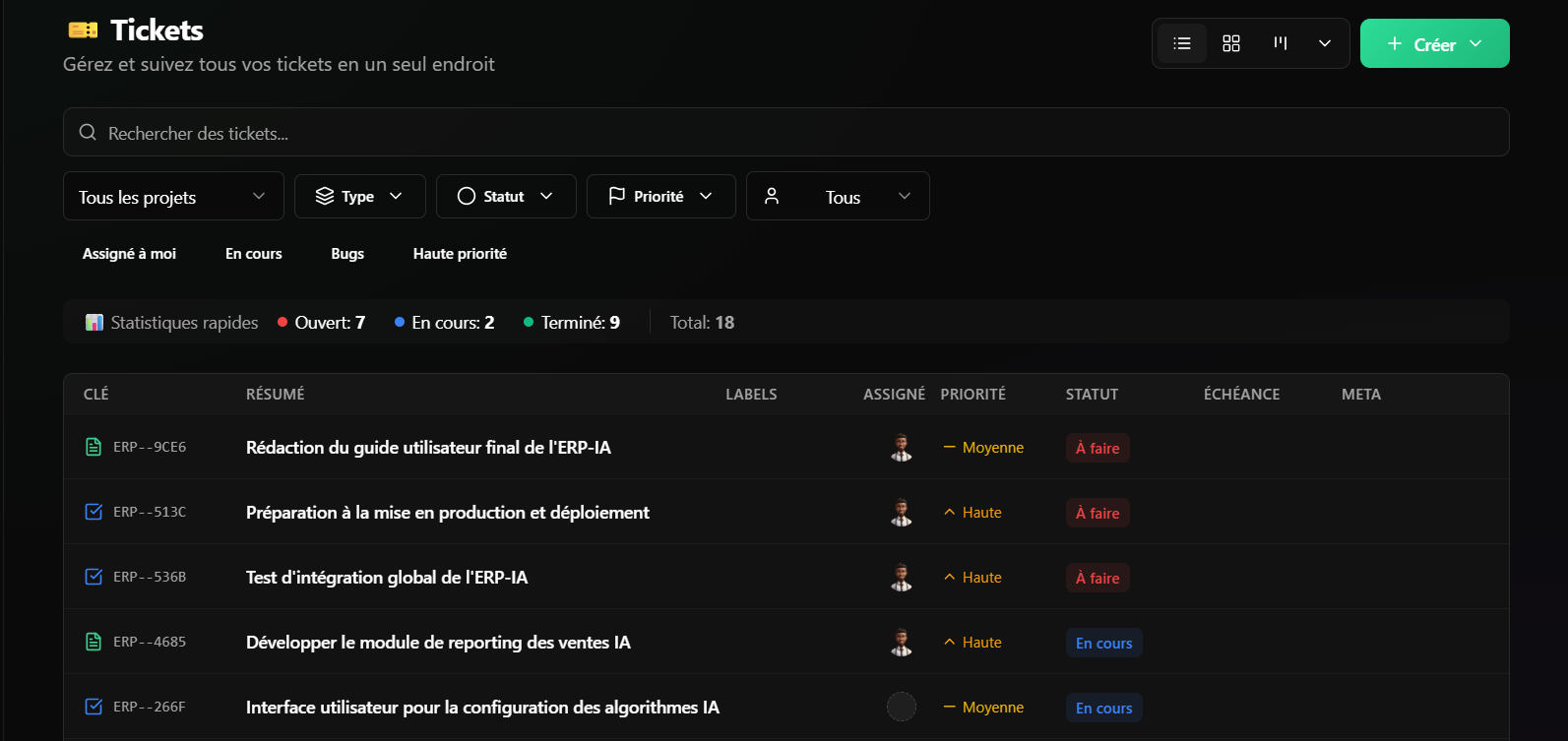
Task: Click the Statut circle icon
Action: point(467,196)
